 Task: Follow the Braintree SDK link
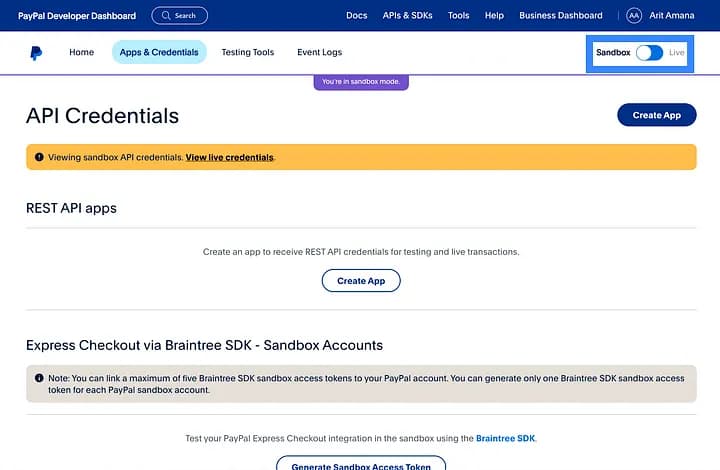click(x=507, y=438)
